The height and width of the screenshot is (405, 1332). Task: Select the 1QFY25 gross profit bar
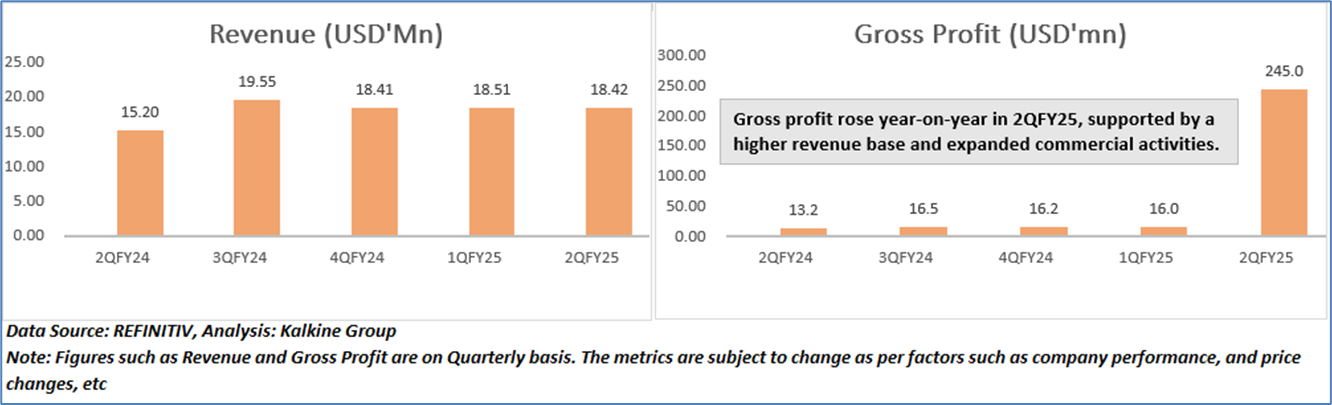[1163, 232]
